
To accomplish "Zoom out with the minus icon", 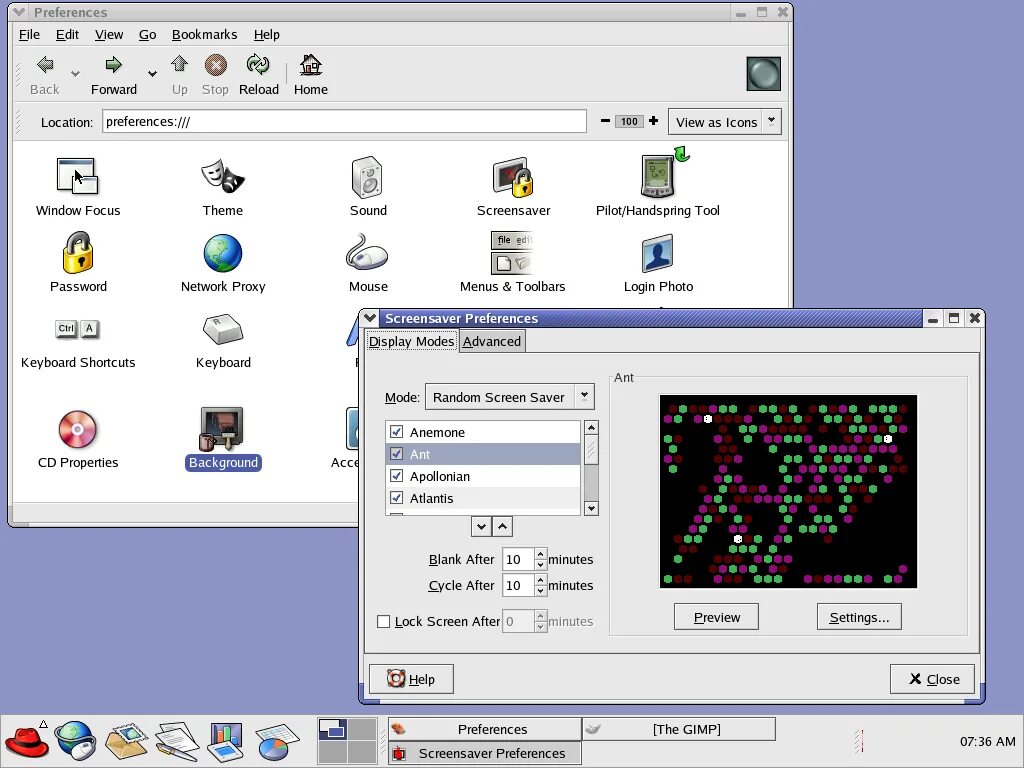I will click(605, 121).
